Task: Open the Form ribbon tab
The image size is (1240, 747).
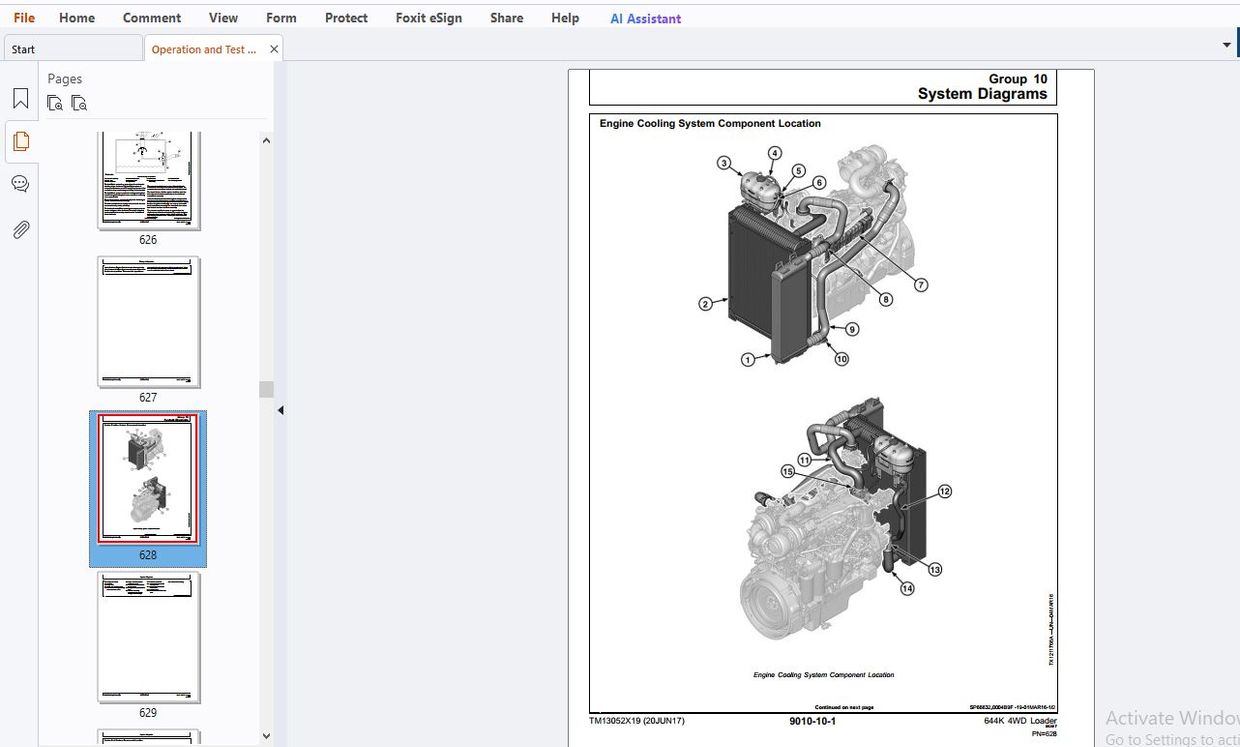Action: pyautogui.click(x=281, y=18)
